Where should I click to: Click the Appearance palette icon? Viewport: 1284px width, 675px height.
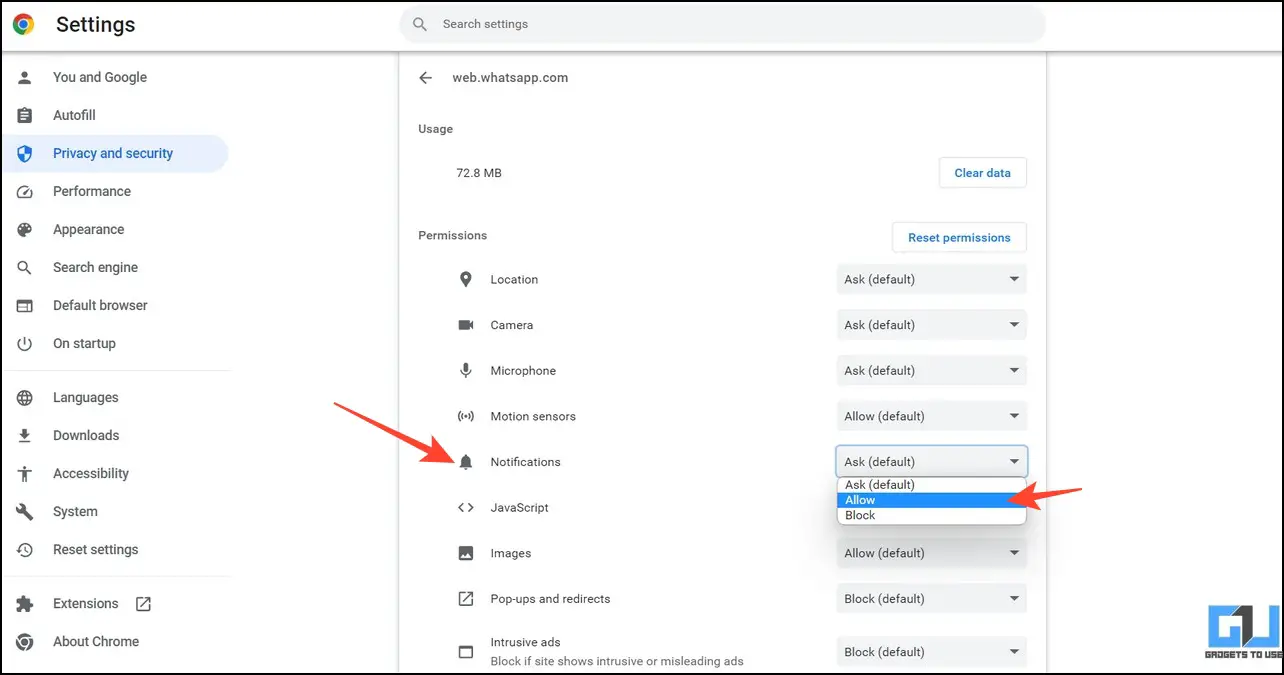point(25,229)
